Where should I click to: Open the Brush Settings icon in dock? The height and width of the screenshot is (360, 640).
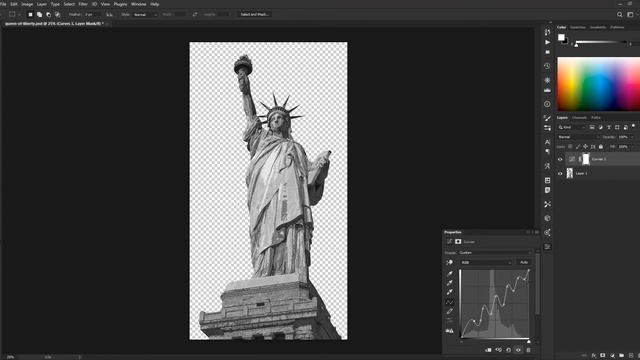tap(547, 128)
